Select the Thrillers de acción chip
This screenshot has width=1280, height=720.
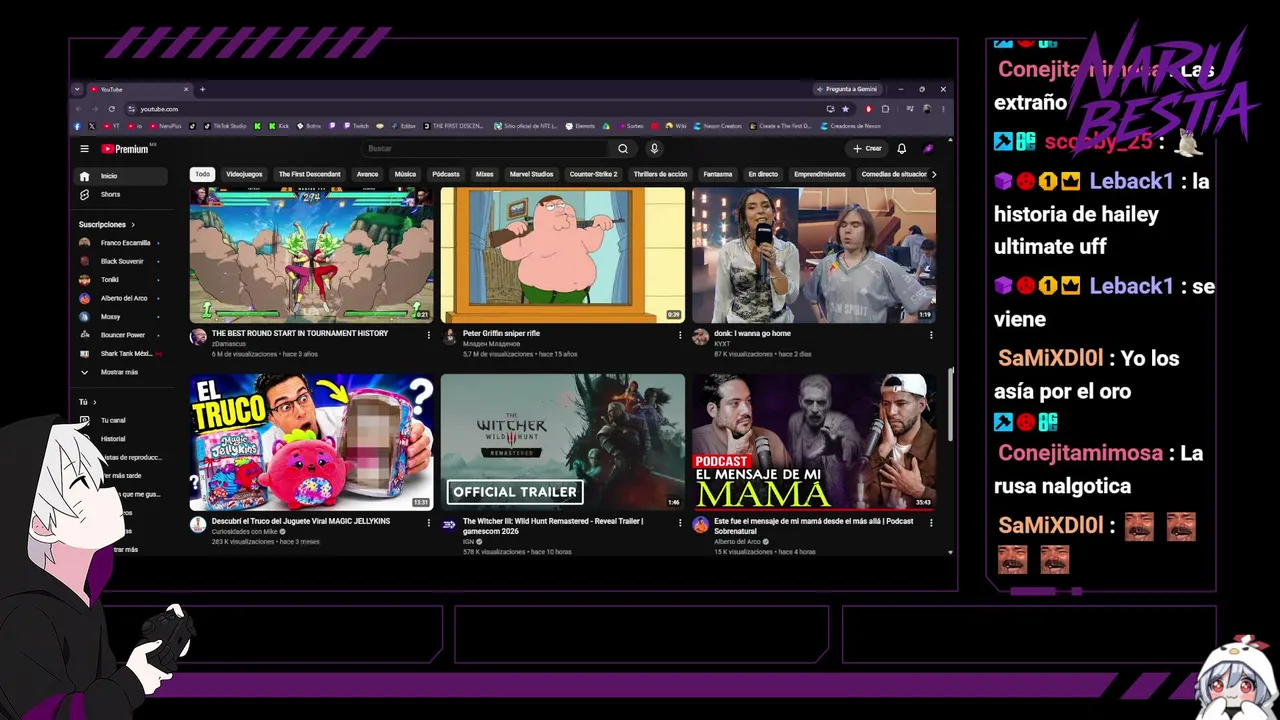click(660, 174)
